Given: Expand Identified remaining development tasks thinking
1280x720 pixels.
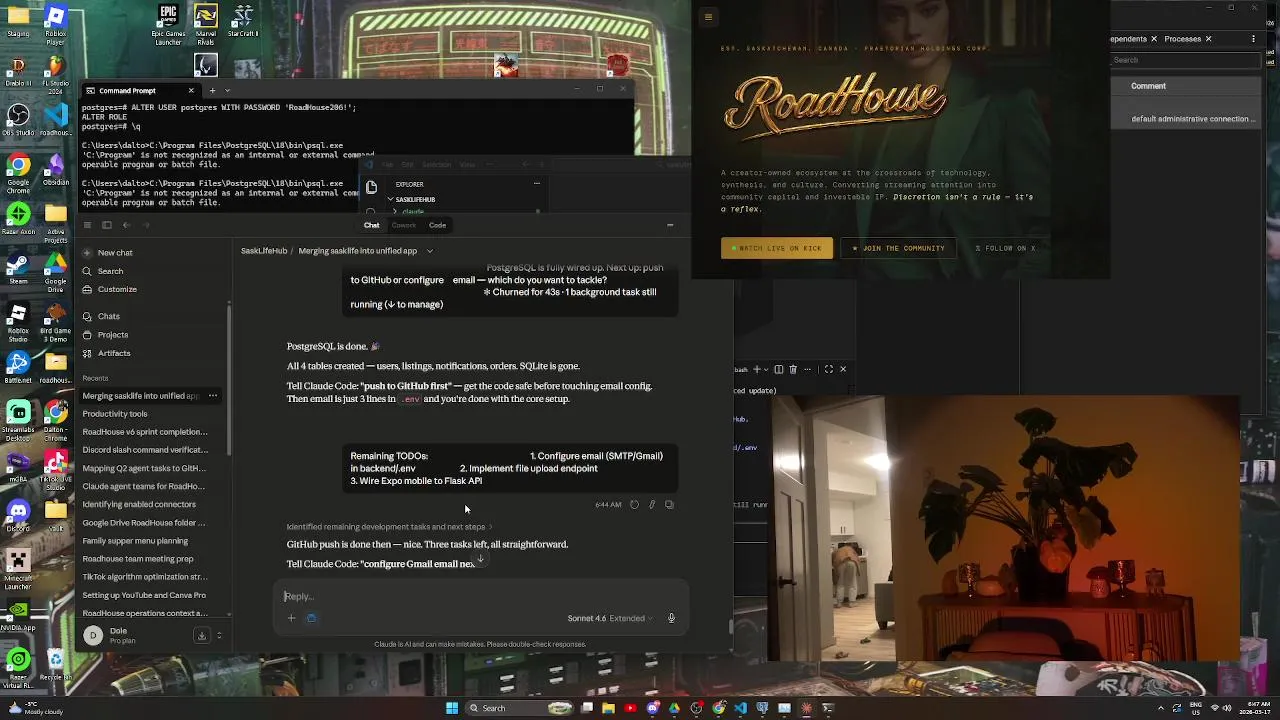Looking at the screenshot, I should (389, 527).
